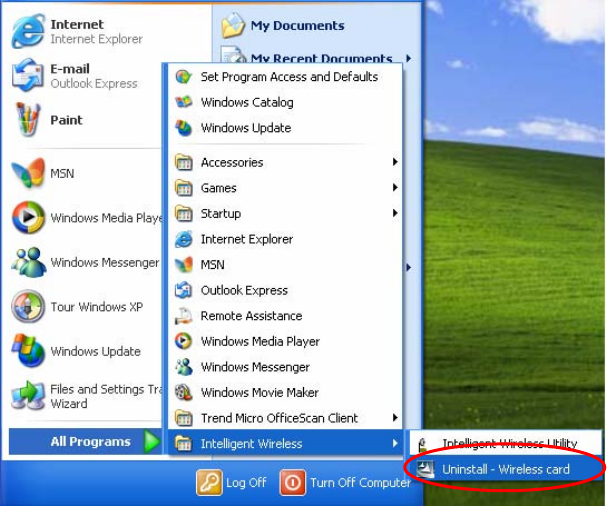Click the Outlook Express icon in programs list
The image size is (607, 506).
point(183,290)
